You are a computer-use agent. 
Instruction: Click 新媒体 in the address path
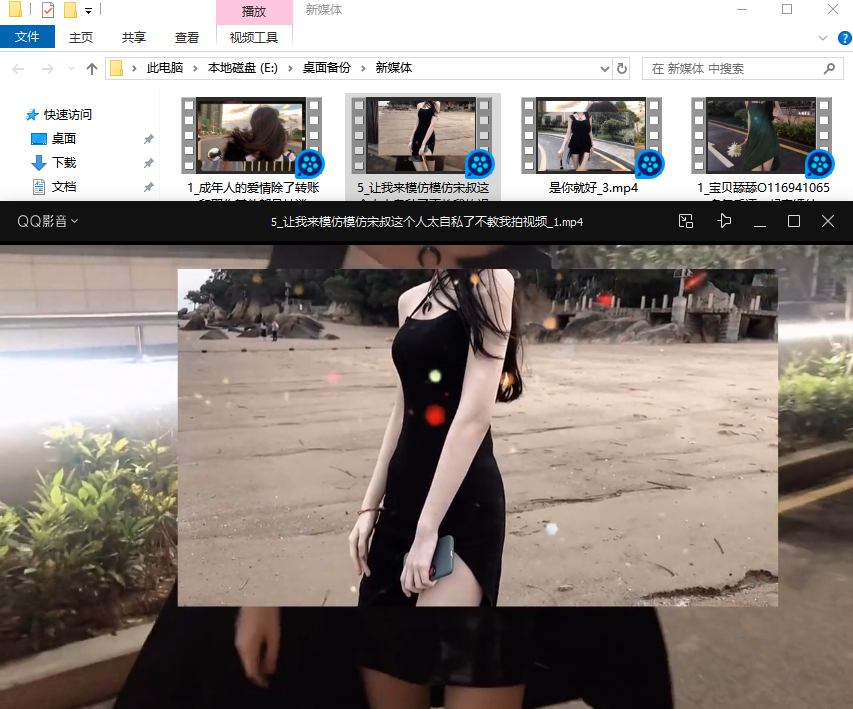(393, 68)
